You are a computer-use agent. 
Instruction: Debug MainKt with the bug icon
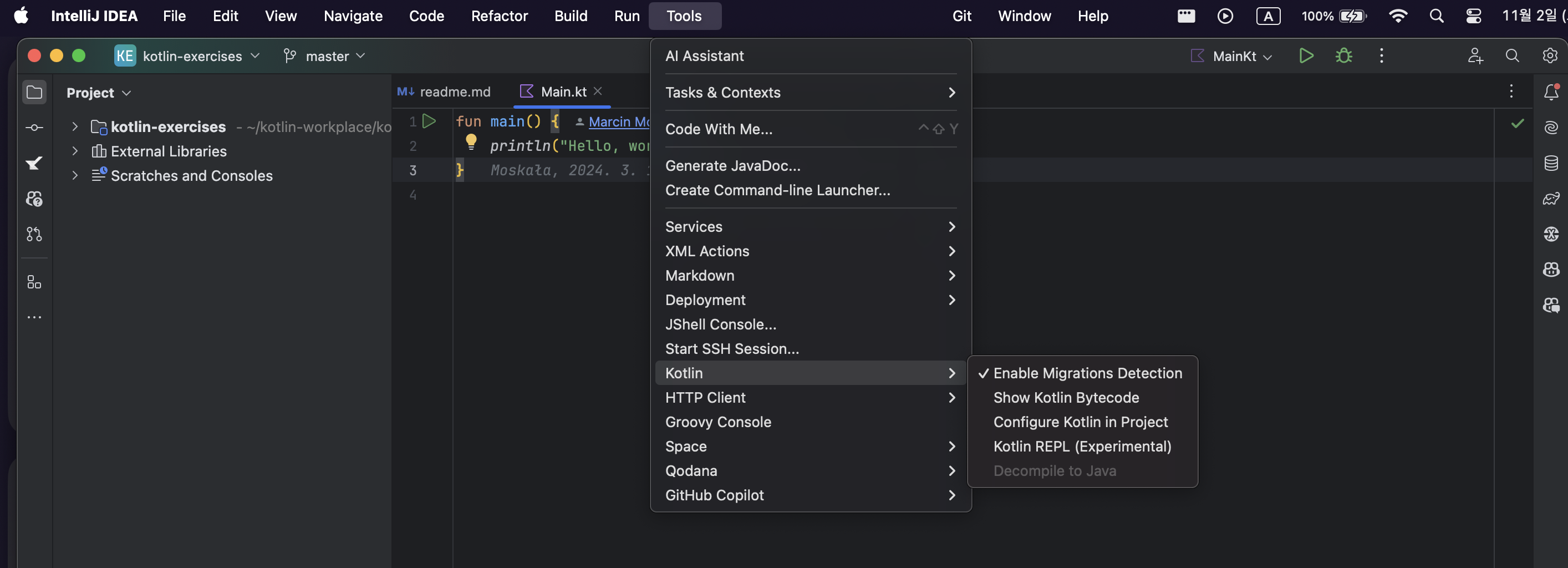point(1343,56)
